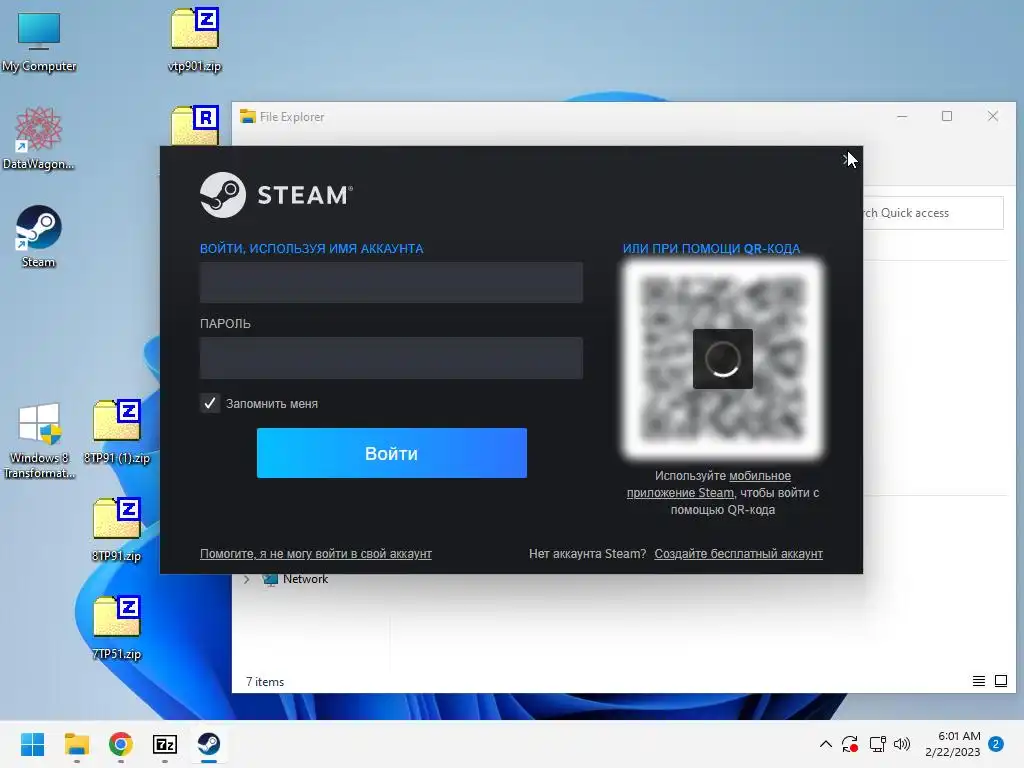Select 8TP91.zip archive on desktop
The width and height of the screenshot is (1024, 768).
pos(117,529)
